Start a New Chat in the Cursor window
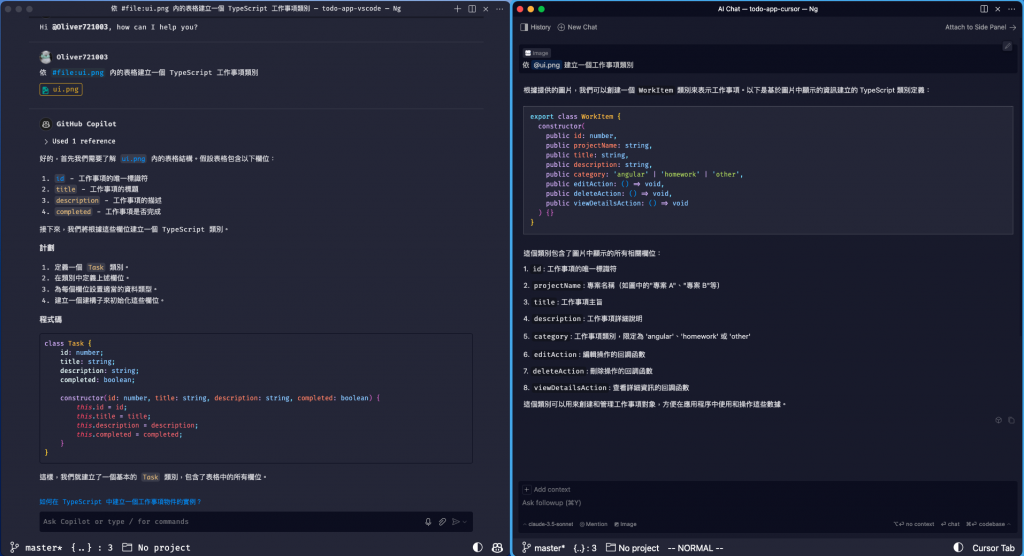This screenshot has width=1024, height=556. click(x=577, y=27)
